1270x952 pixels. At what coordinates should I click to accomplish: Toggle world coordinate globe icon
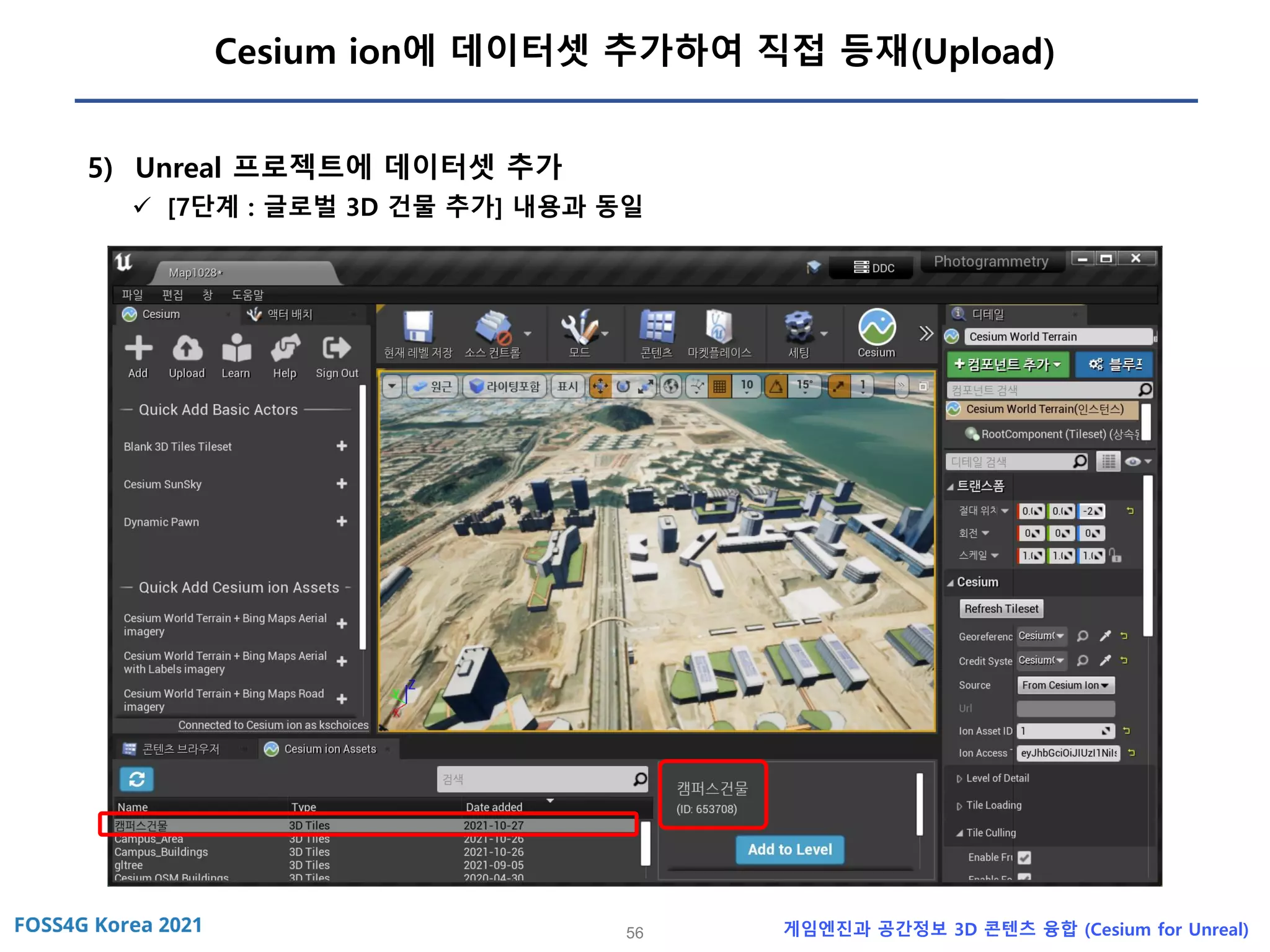pos(671,386)
